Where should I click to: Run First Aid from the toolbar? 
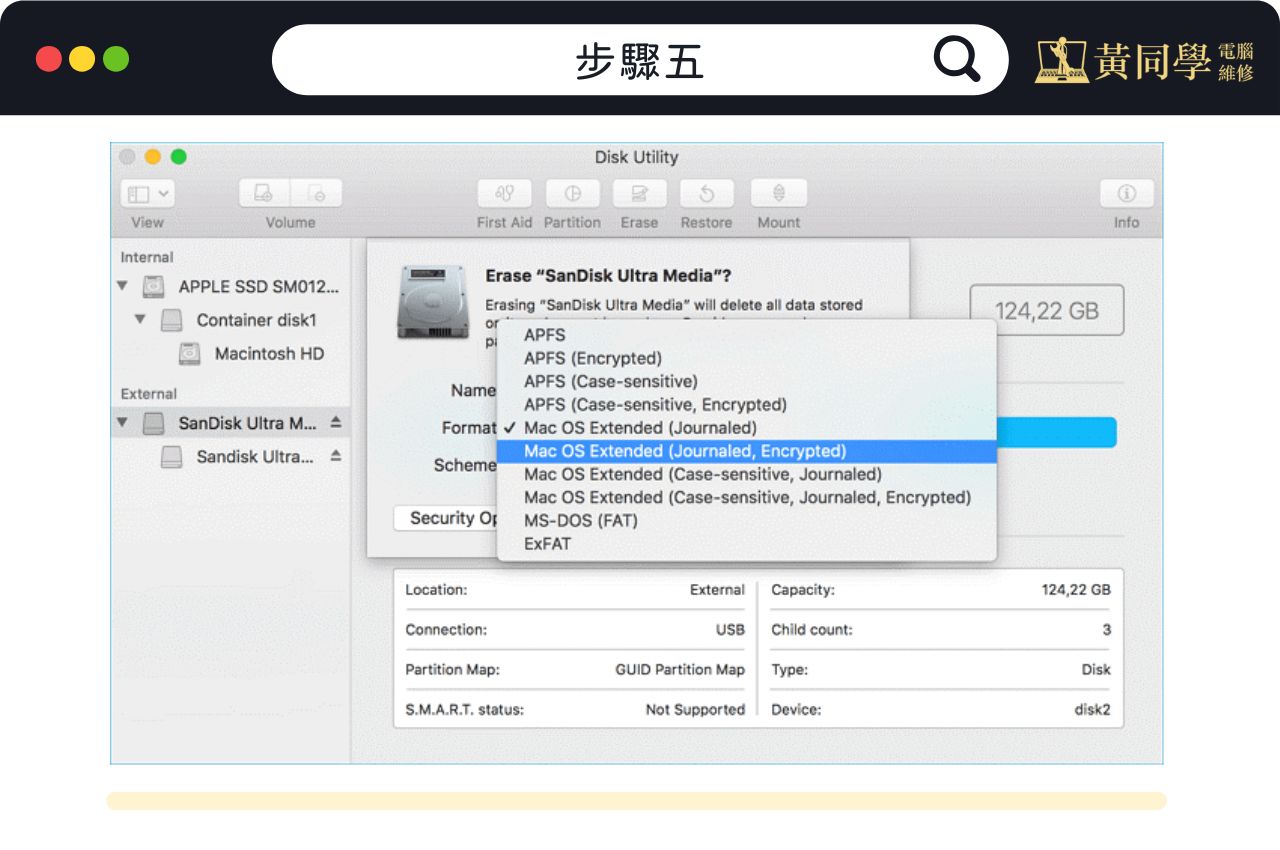click(x=504, y=193)
